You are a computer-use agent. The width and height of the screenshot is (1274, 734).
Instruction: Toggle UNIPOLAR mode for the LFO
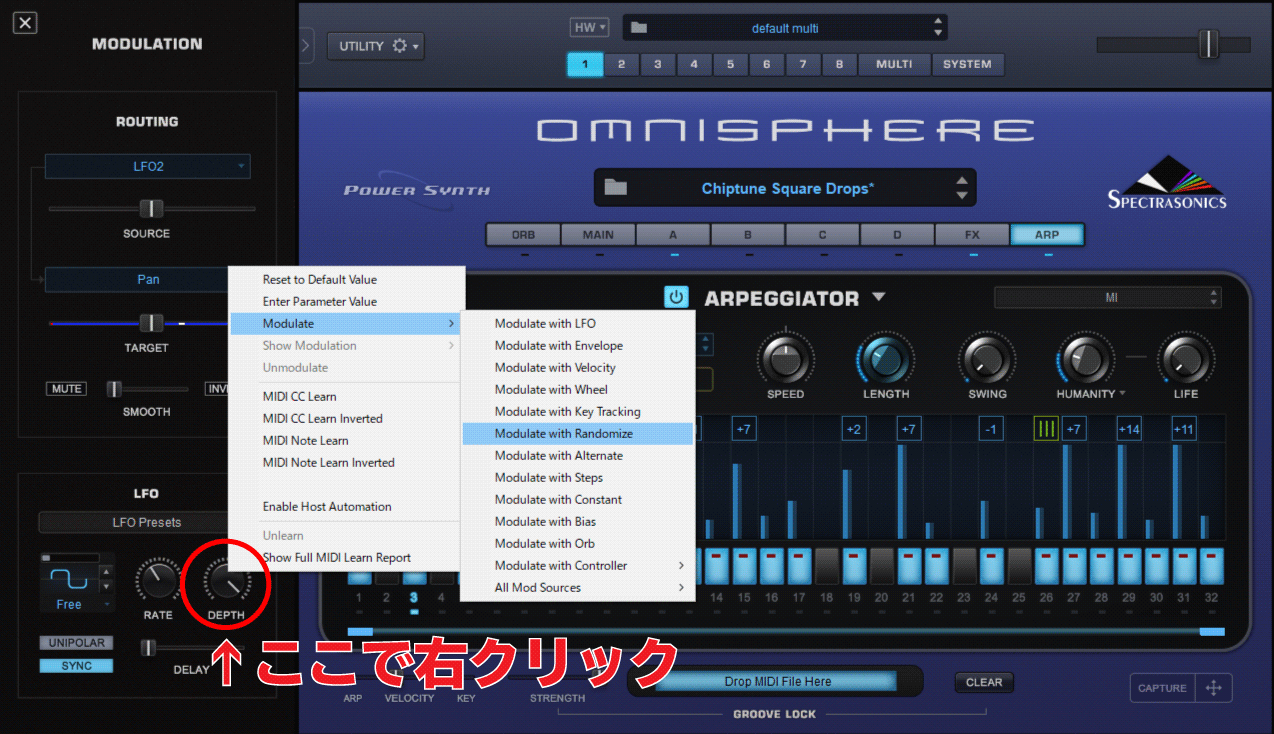[76, 643]
